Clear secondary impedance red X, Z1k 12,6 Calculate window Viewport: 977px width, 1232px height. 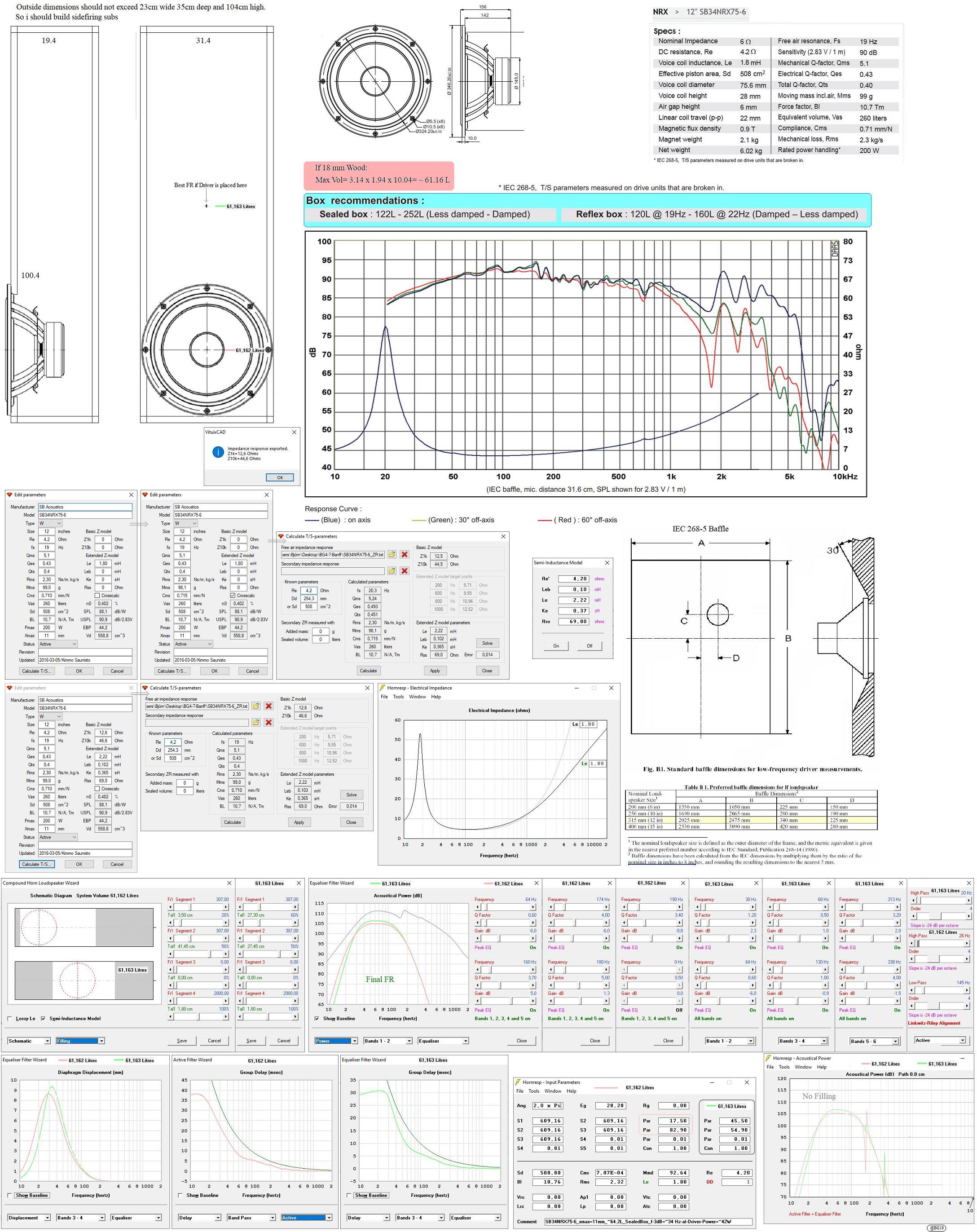tap(268, 723)
